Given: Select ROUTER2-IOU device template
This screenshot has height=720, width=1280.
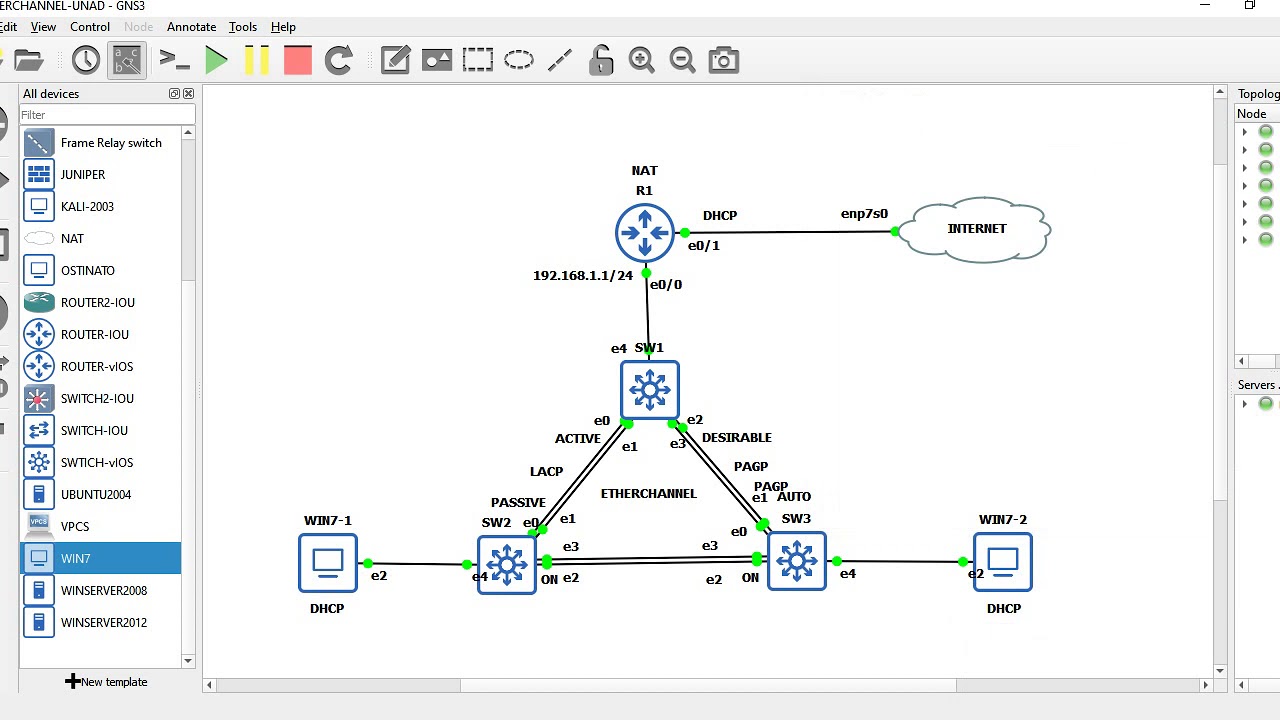Looking at the screenshot, I should point(100,303).
